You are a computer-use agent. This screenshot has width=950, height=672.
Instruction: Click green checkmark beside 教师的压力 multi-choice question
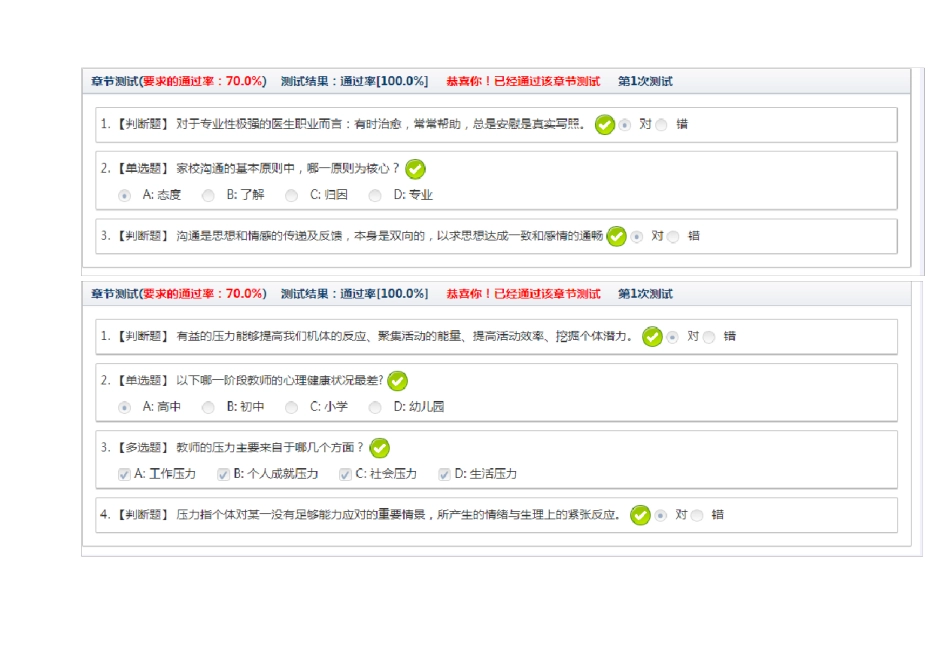click(379, 448)
